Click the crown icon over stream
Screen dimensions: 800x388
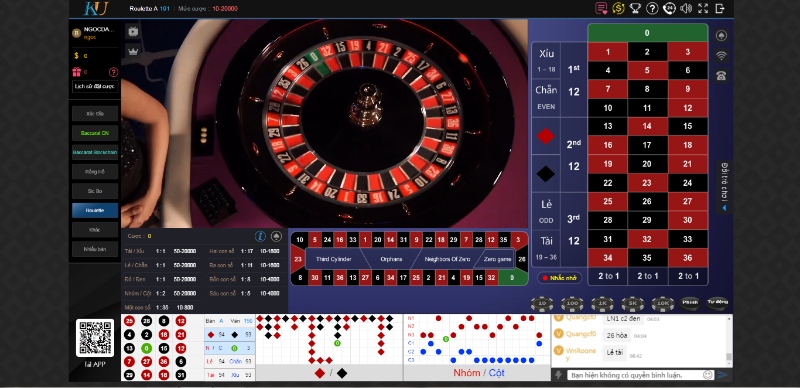click(x=133, y=51)
